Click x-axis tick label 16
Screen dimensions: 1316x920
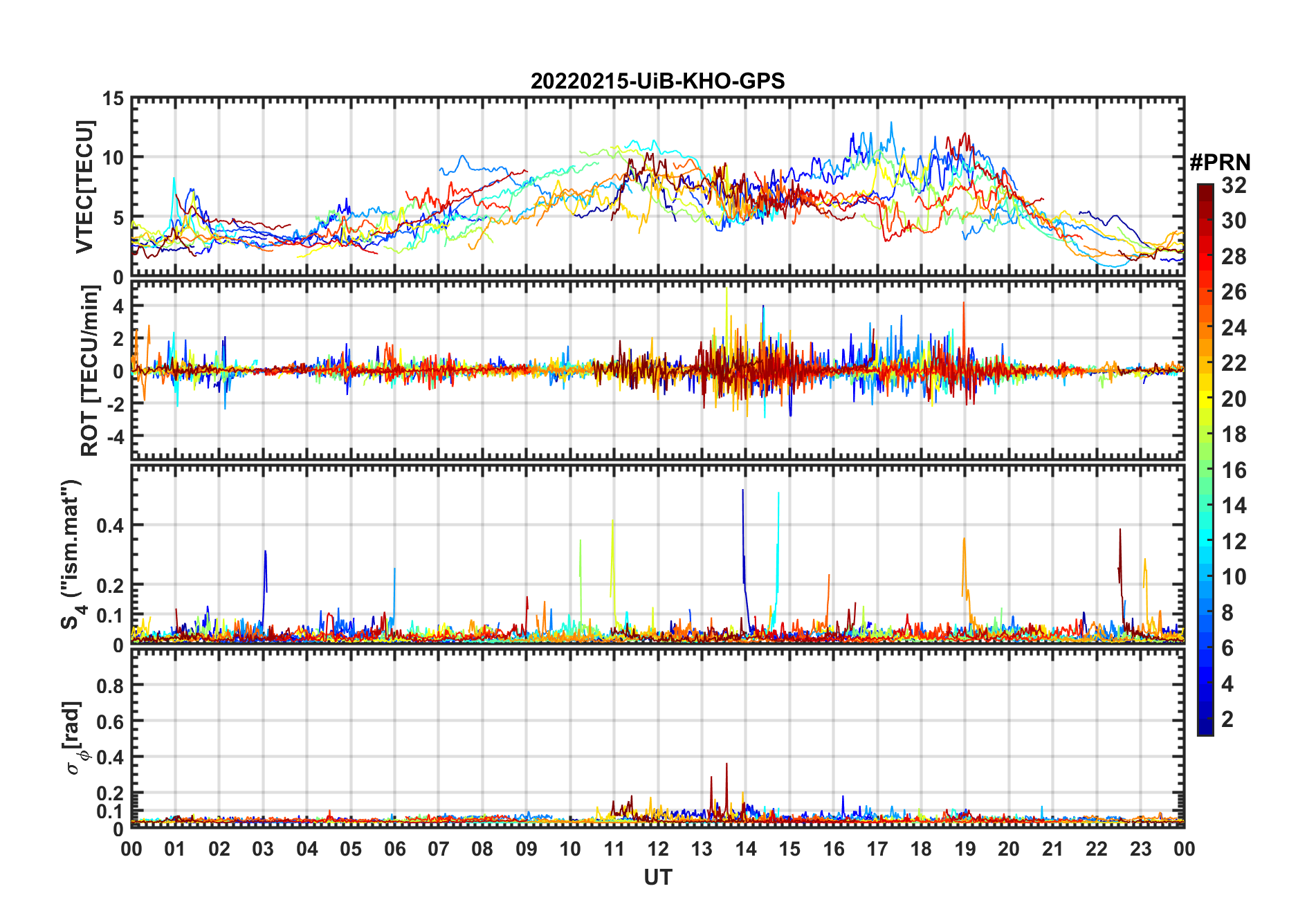pyautogui.click(x=833, y=849)
